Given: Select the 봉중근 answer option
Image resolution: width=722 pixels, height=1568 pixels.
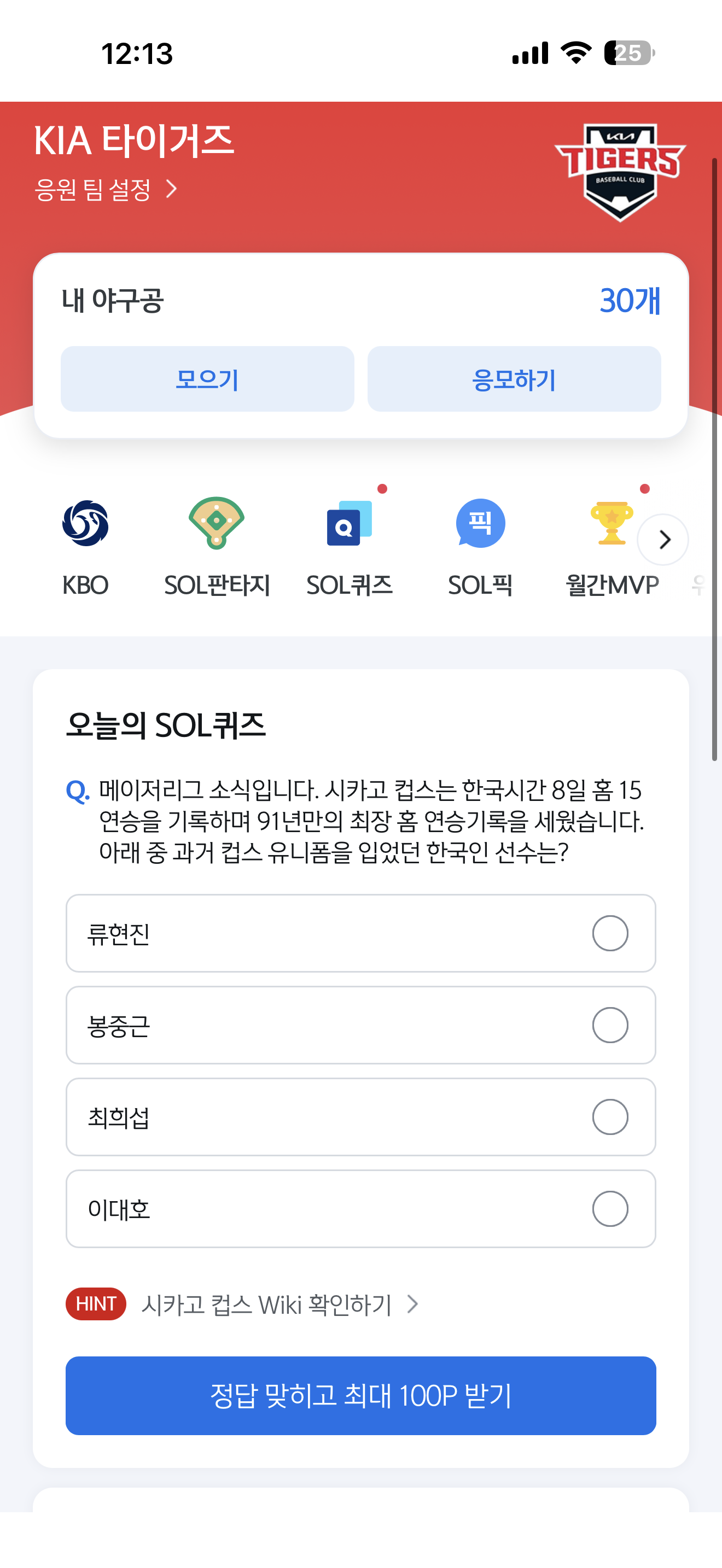Looking at the screenshot, I should (x=361, y=1025).
